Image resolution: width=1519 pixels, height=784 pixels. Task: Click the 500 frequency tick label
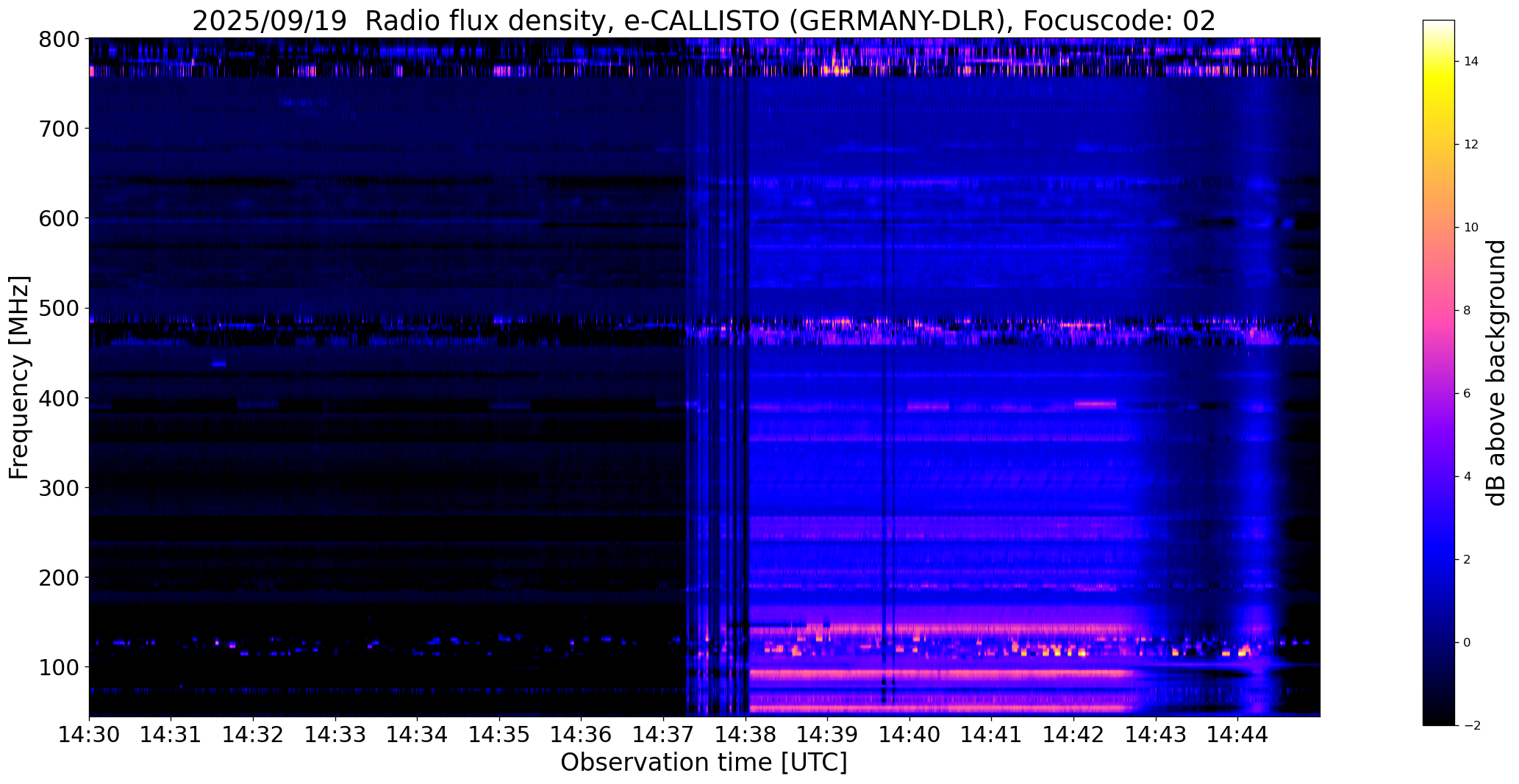coord(59,309)
